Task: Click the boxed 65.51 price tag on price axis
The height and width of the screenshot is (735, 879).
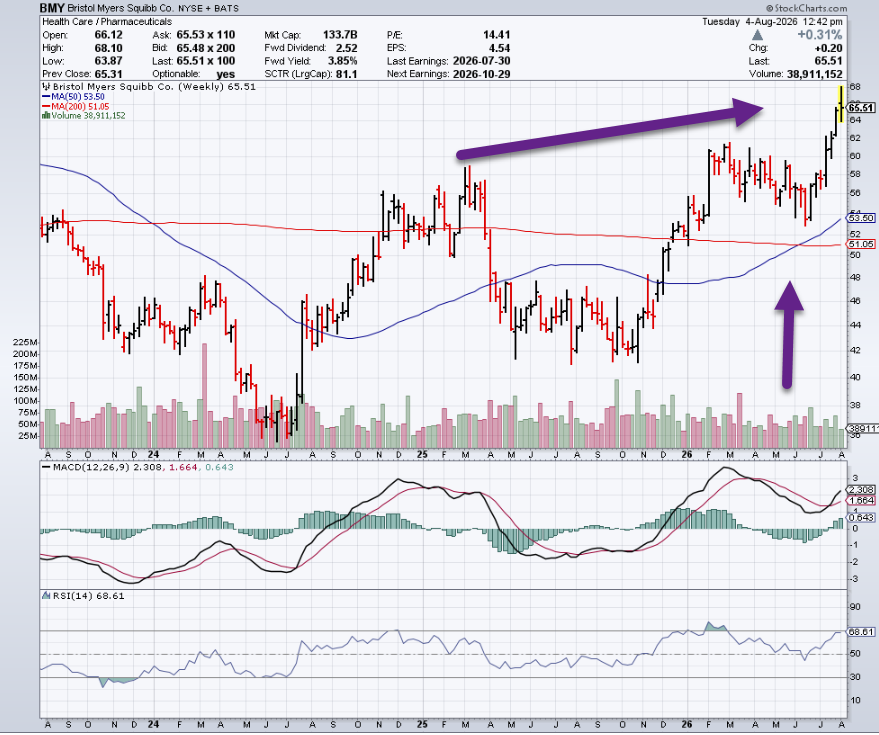Action: coord(861,108)
